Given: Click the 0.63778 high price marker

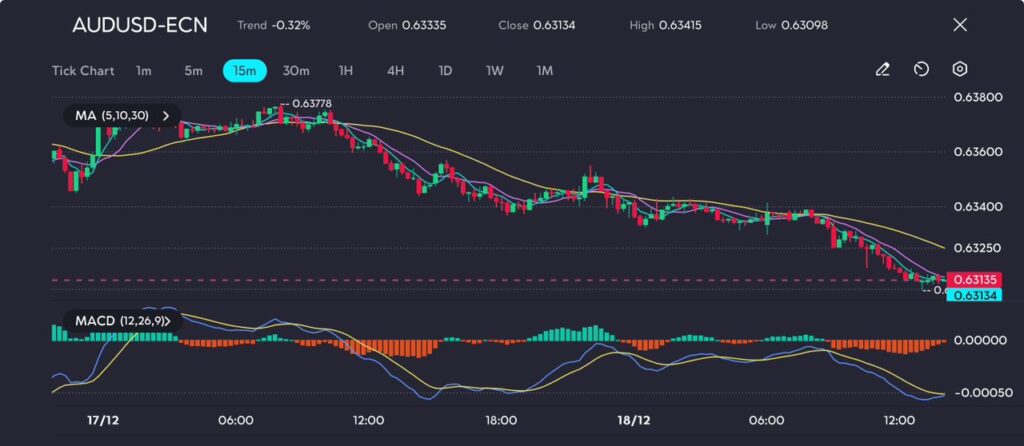Looking at the screenshot, I should click(x=311, y=104).
